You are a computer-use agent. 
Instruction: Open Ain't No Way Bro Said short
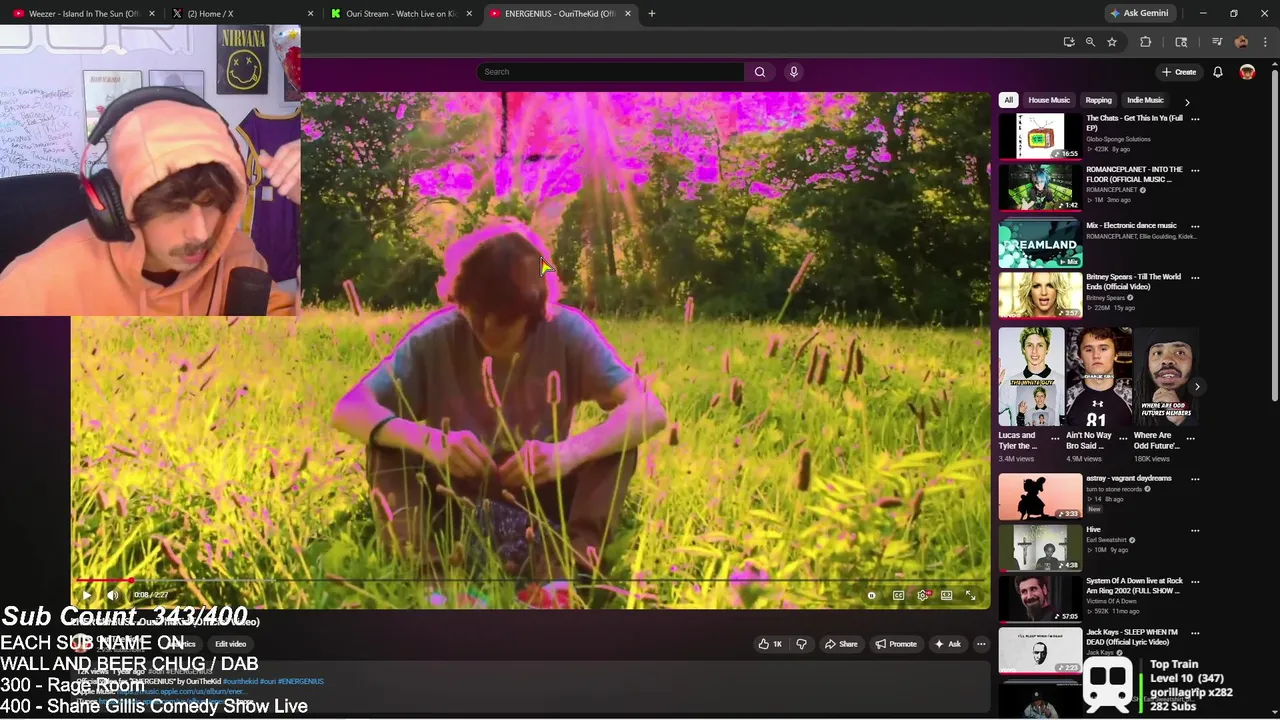pos(1098,377)
